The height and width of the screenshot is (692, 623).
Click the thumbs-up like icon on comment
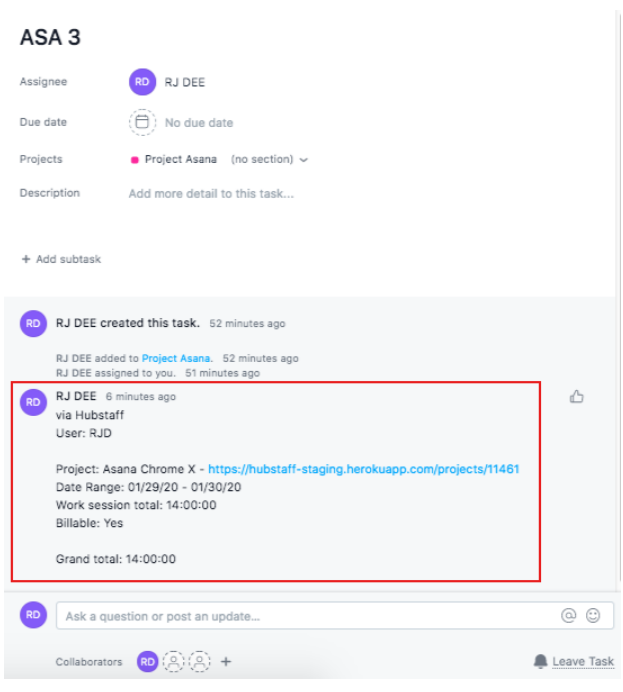(x=576, y=397)
